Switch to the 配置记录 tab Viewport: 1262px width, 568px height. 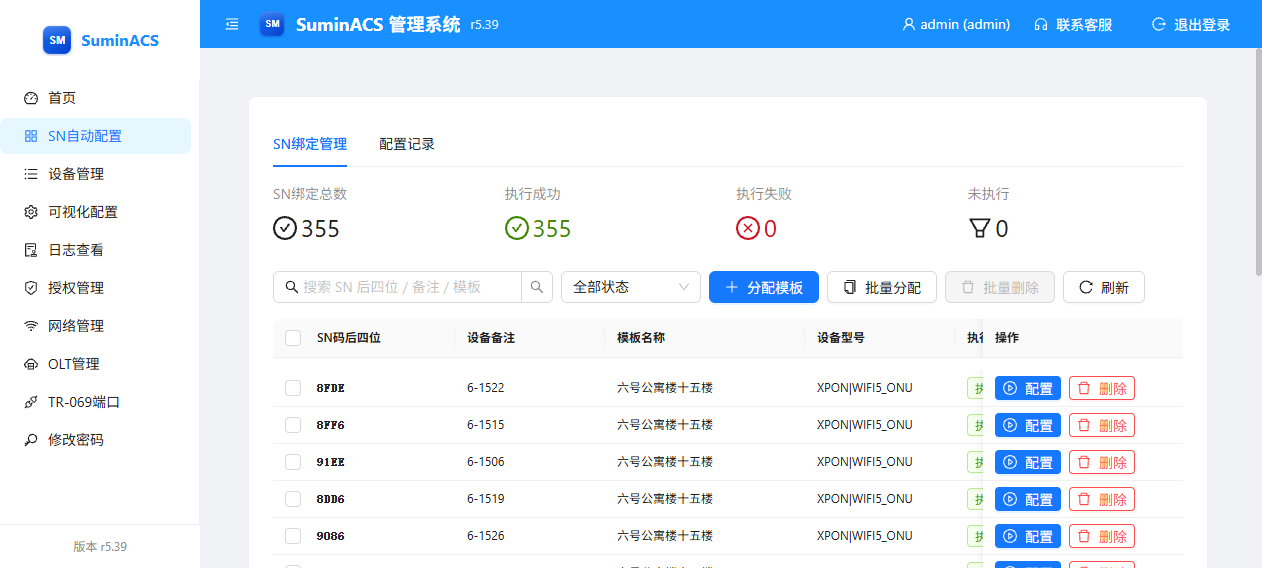tap(407, 144)
